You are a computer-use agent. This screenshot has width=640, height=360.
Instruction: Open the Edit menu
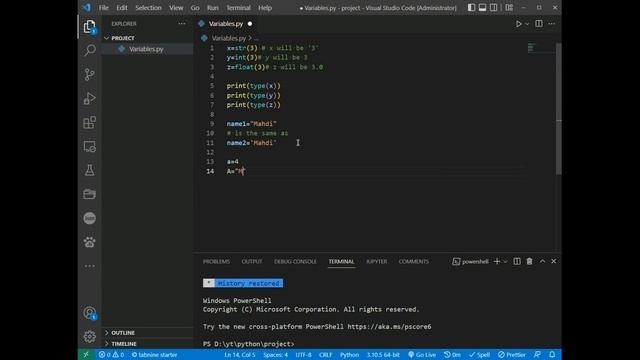(122, 8)
